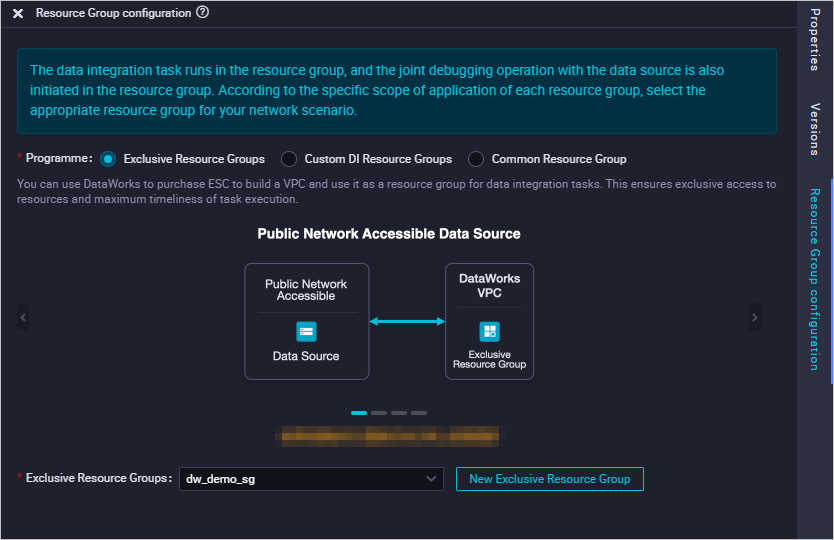Click the Exclusive Resource Group icon in diagram
The width and height of the screenshot is (834, 540).
[489, 331]
